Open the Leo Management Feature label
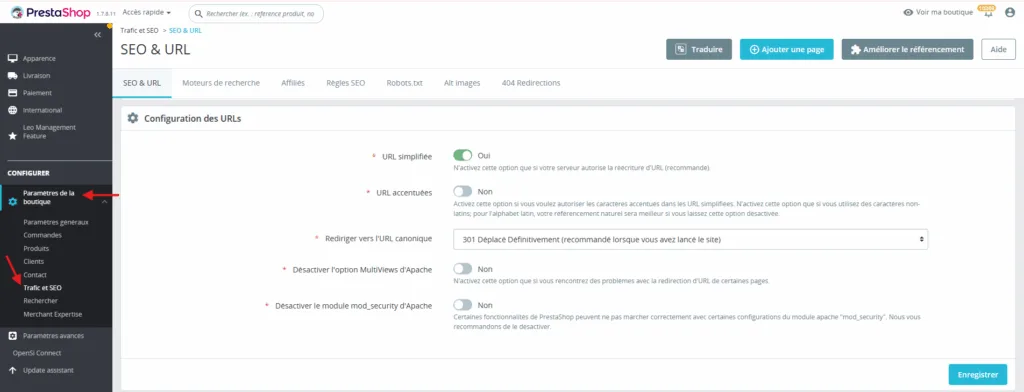 [50, 132]
